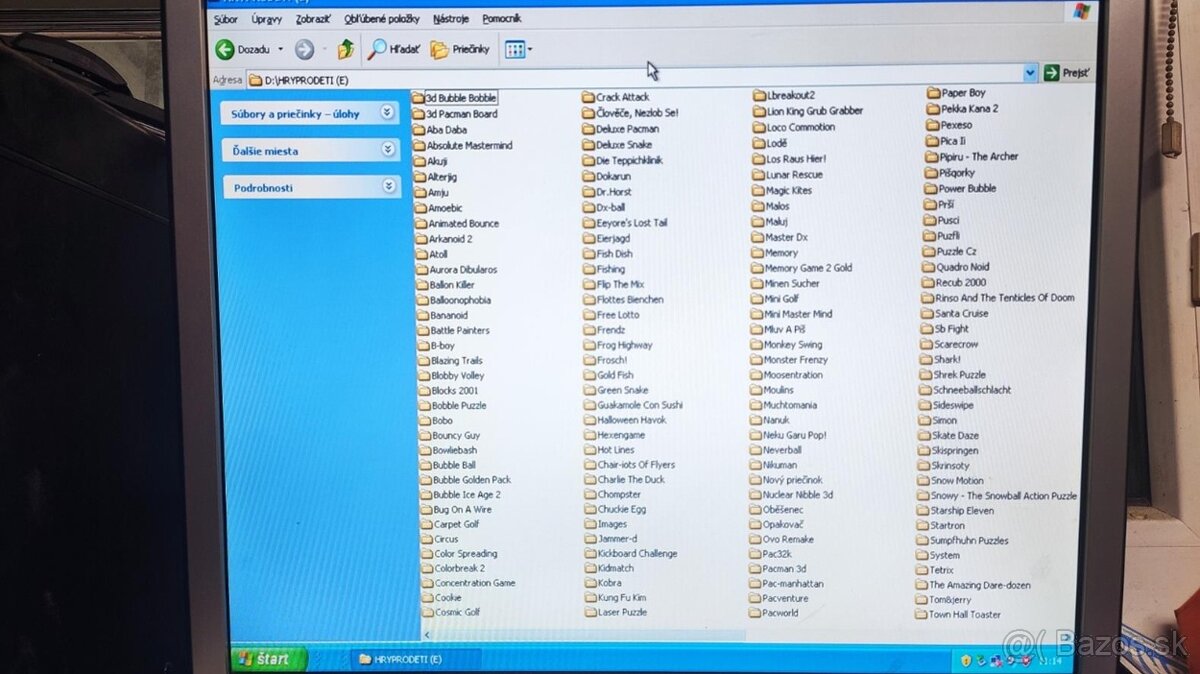Click the HRYPRODETI (E) taskbar button

(x=415, y=659)
